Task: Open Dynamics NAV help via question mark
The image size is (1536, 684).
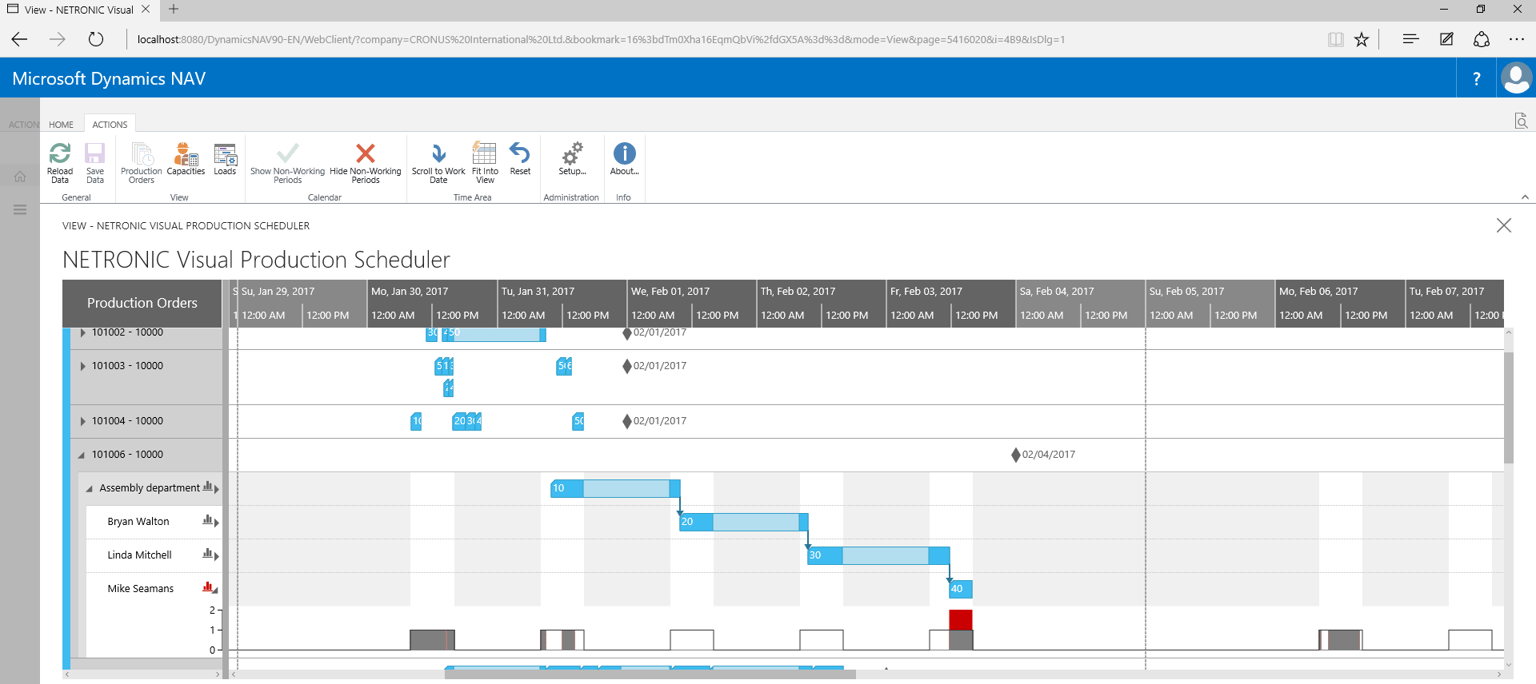Action: (x=1477, y=77)
